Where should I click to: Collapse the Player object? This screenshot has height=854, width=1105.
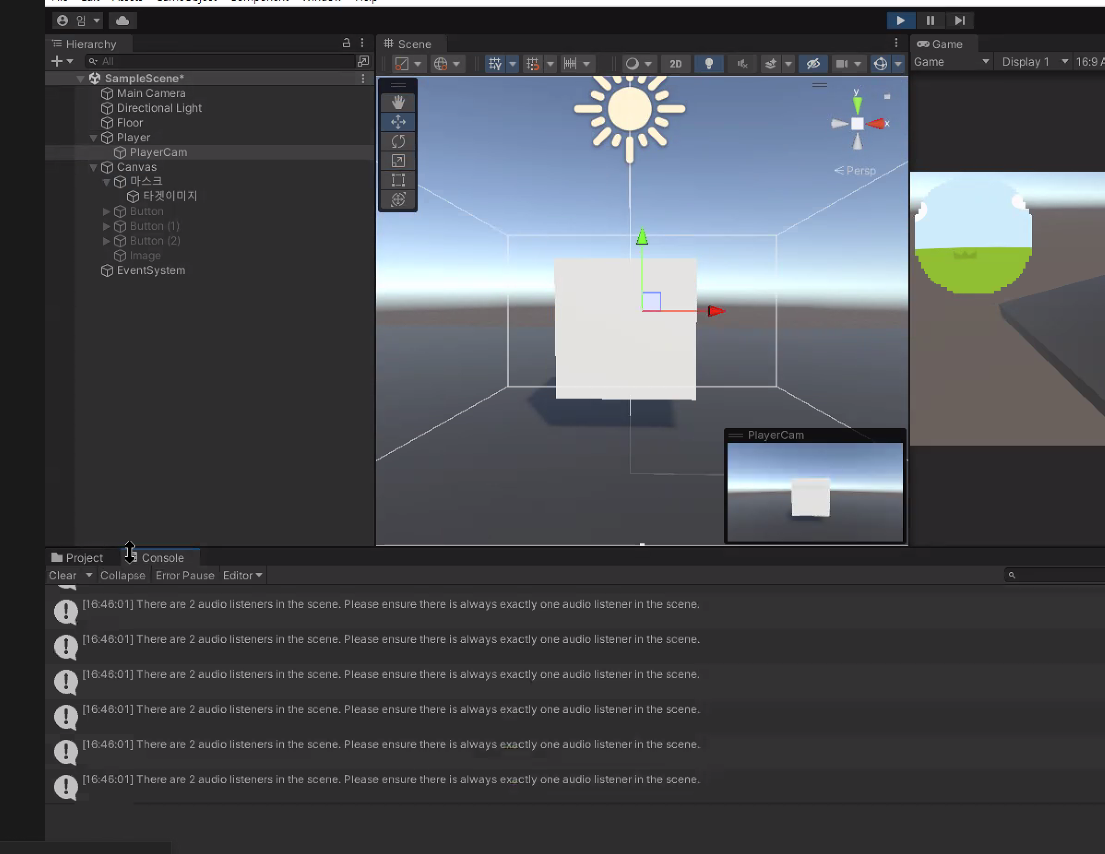[x=93, y=137]
